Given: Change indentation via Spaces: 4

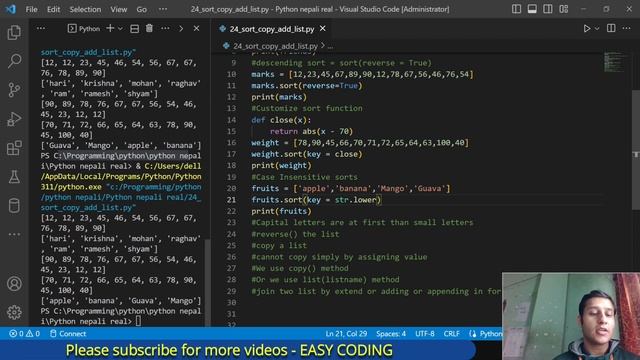Looking at the screenshot, I should tap(391, 333).
